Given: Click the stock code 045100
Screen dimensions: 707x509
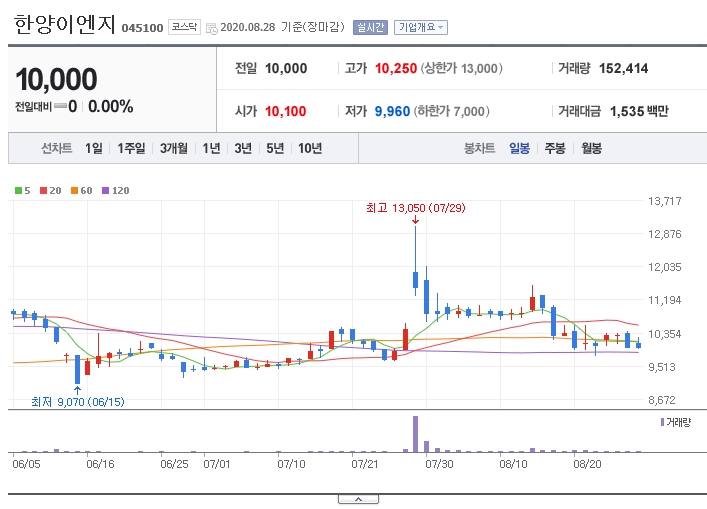Looking at the screenshot, I should [142, 28].
